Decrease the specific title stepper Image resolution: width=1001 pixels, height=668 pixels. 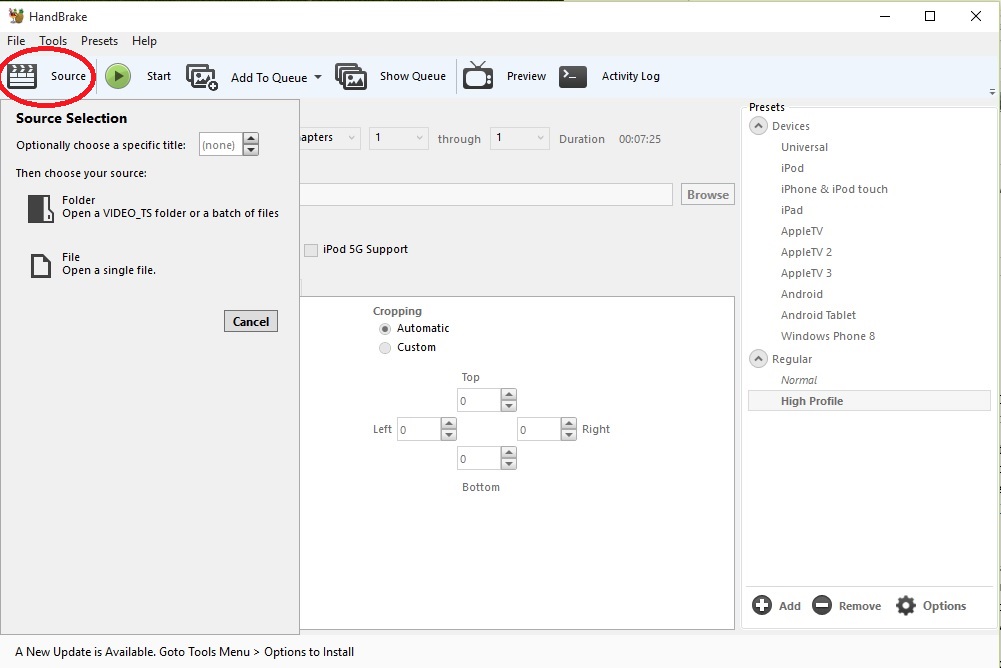tap(251, 151)
